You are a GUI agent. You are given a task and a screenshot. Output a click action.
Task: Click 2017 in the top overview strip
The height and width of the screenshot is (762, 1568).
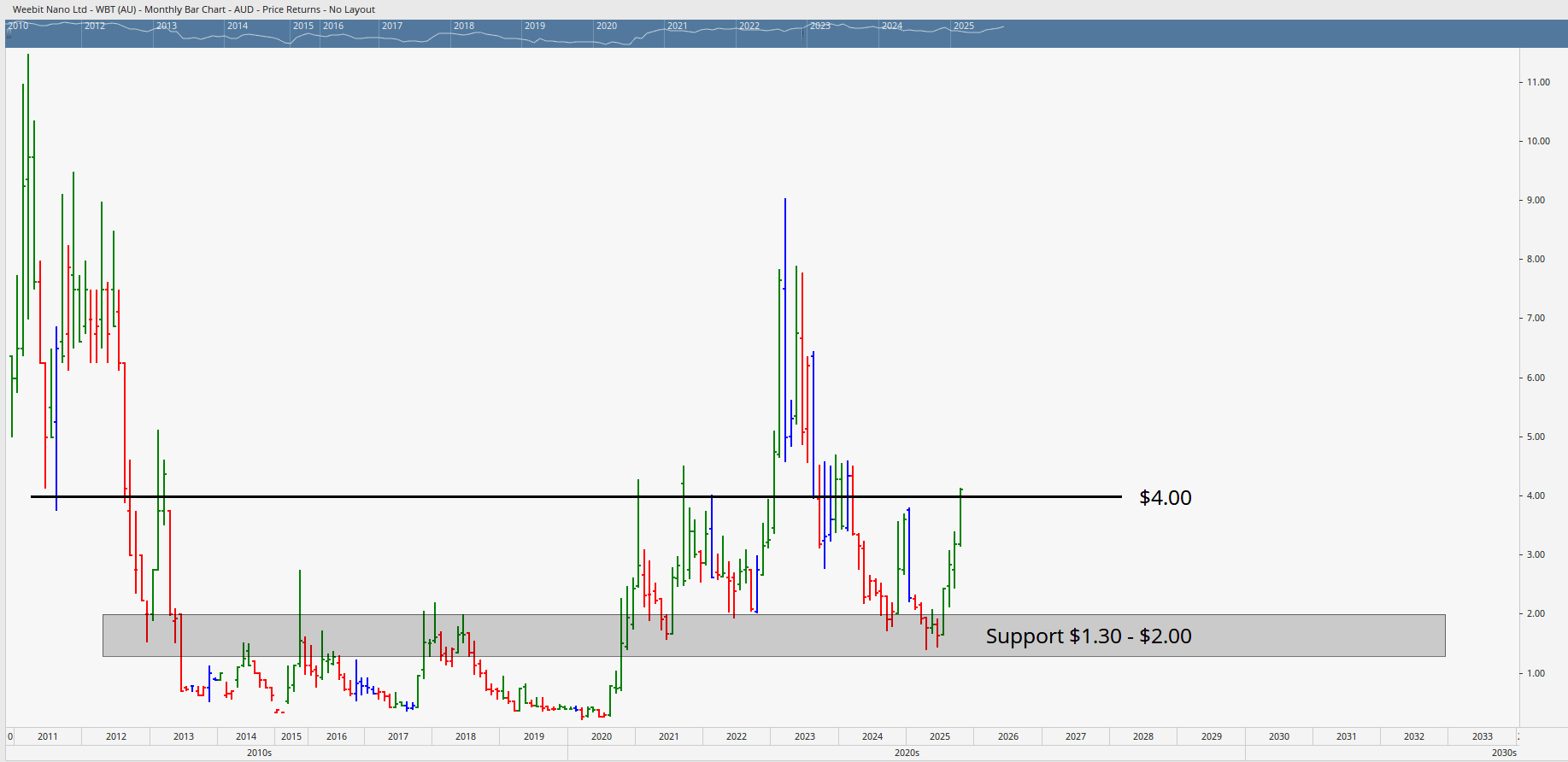pos(392,26)
